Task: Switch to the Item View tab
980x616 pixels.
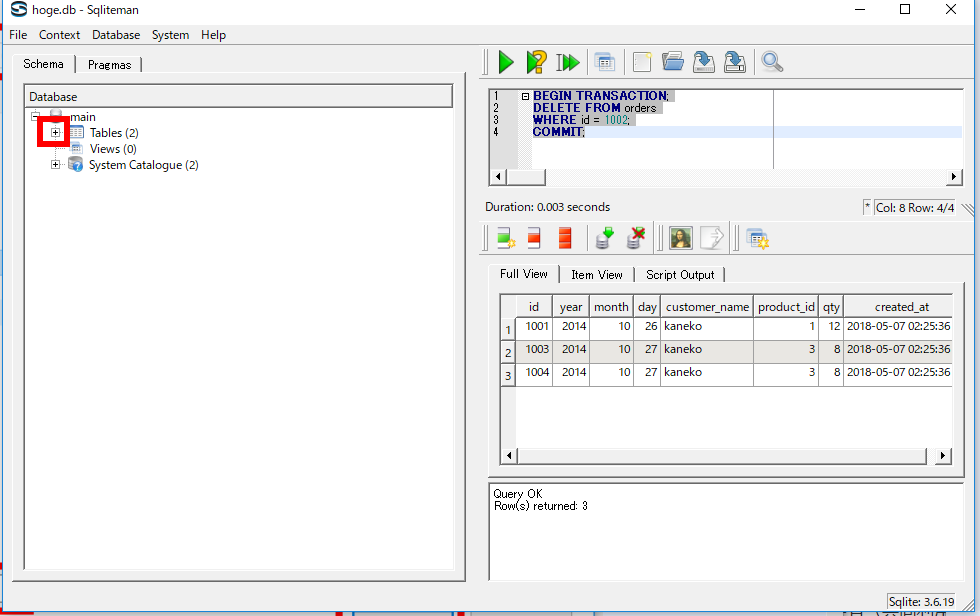Action: pyautogui.click(x=597, y=275)
